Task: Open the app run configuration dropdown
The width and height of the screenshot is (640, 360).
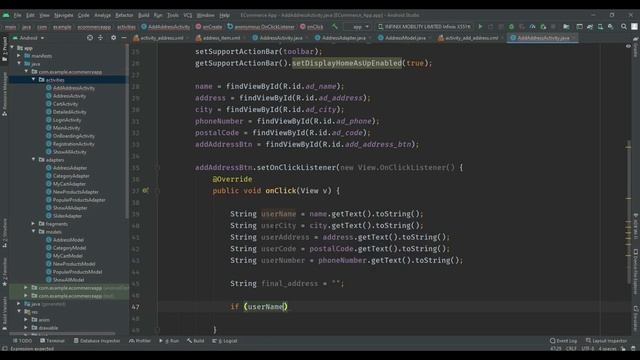Action: coord(357,27)
